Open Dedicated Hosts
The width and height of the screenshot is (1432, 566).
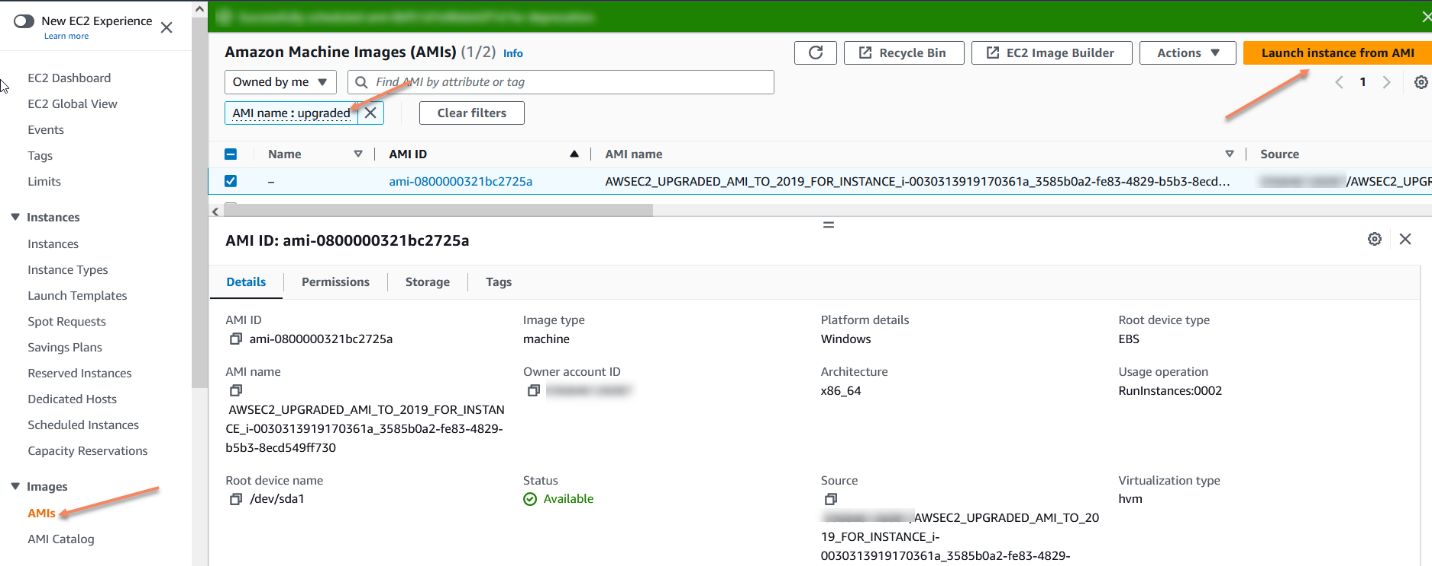(x=72, y=399)
